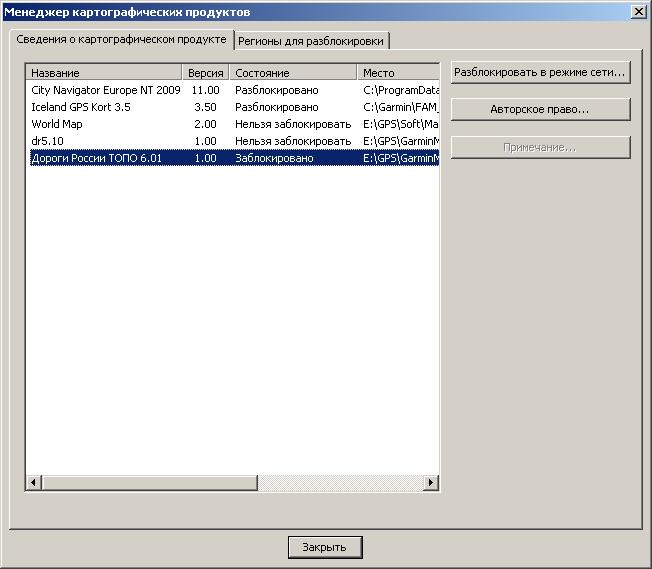Sort products by Состояние column header

pyautogui.click(x=292, y=73)
